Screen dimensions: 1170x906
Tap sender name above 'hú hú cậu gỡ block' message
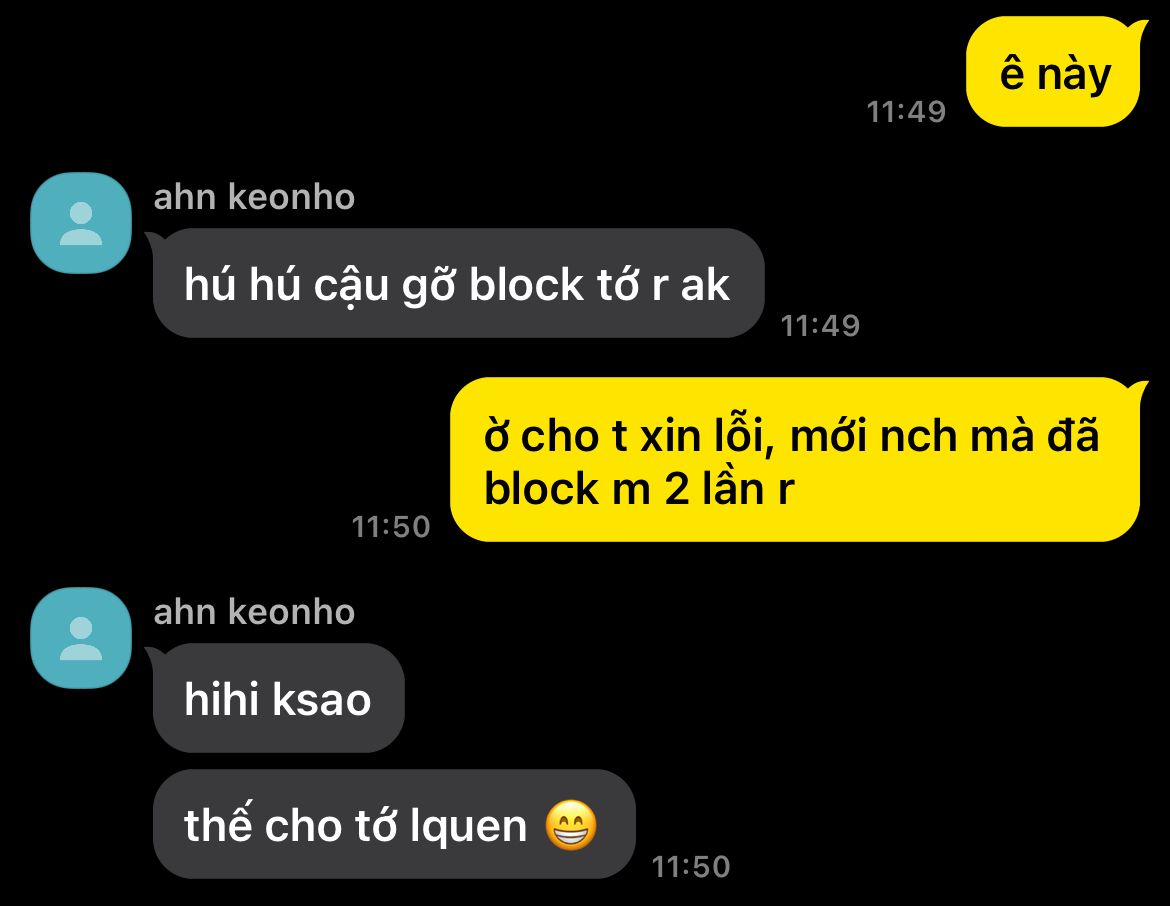click(x=254, y=197)
